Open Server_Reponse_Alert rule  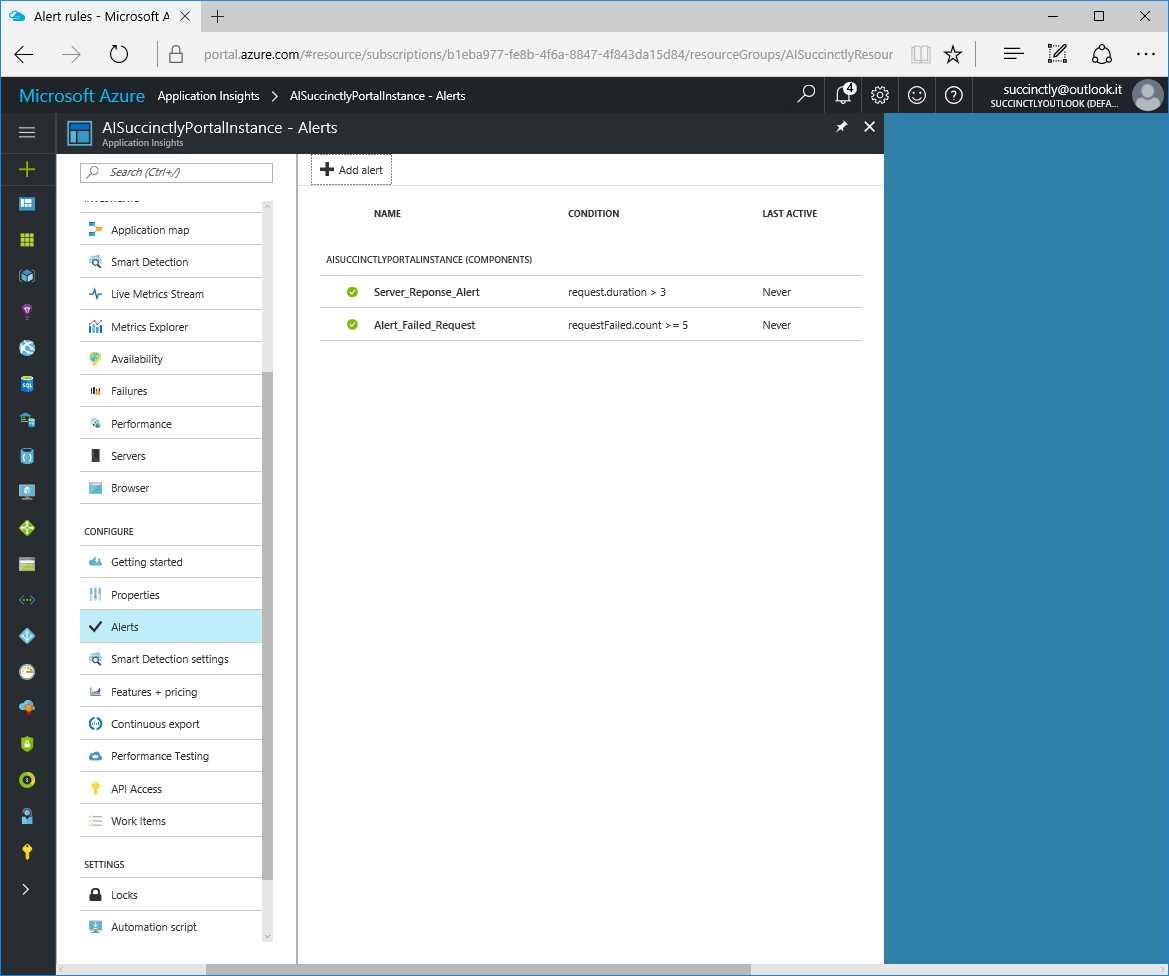pos(590,292)
